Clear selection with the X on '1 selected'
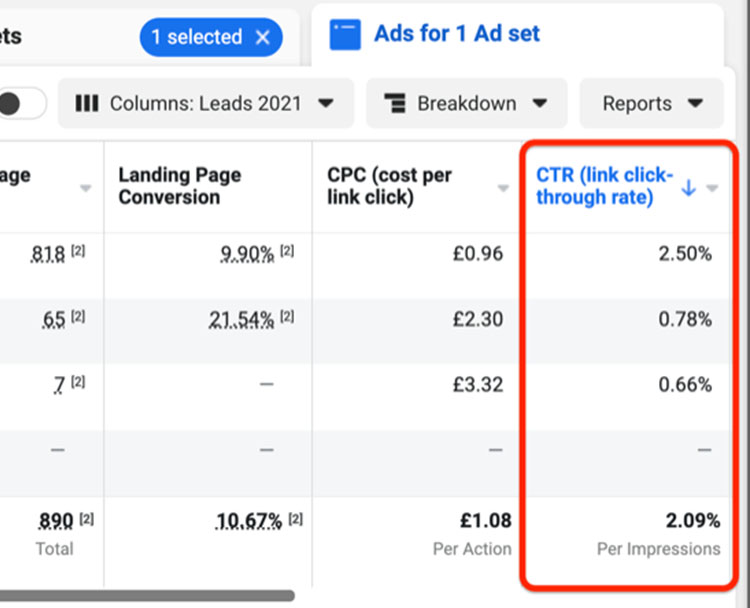Viewport: 750px width, 608px height. pos(263,37)
